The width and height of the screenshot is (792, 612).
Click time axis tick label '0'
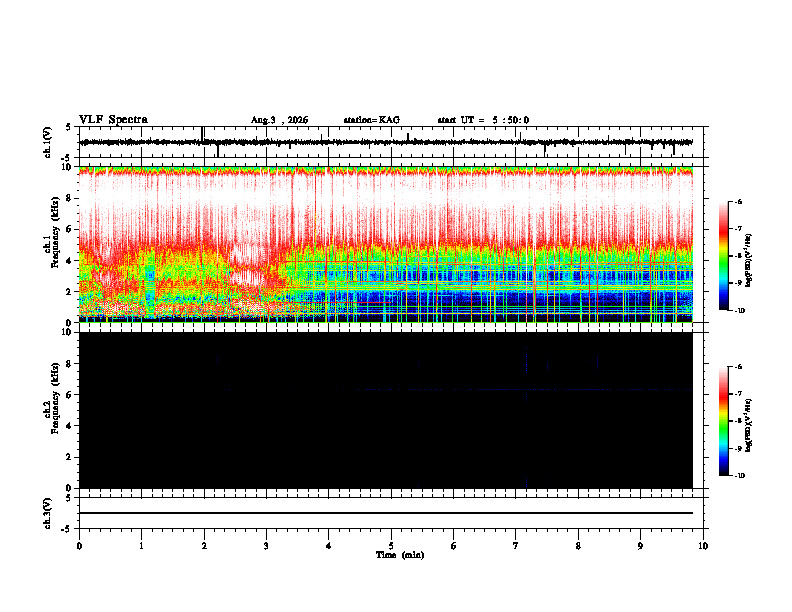79,546
